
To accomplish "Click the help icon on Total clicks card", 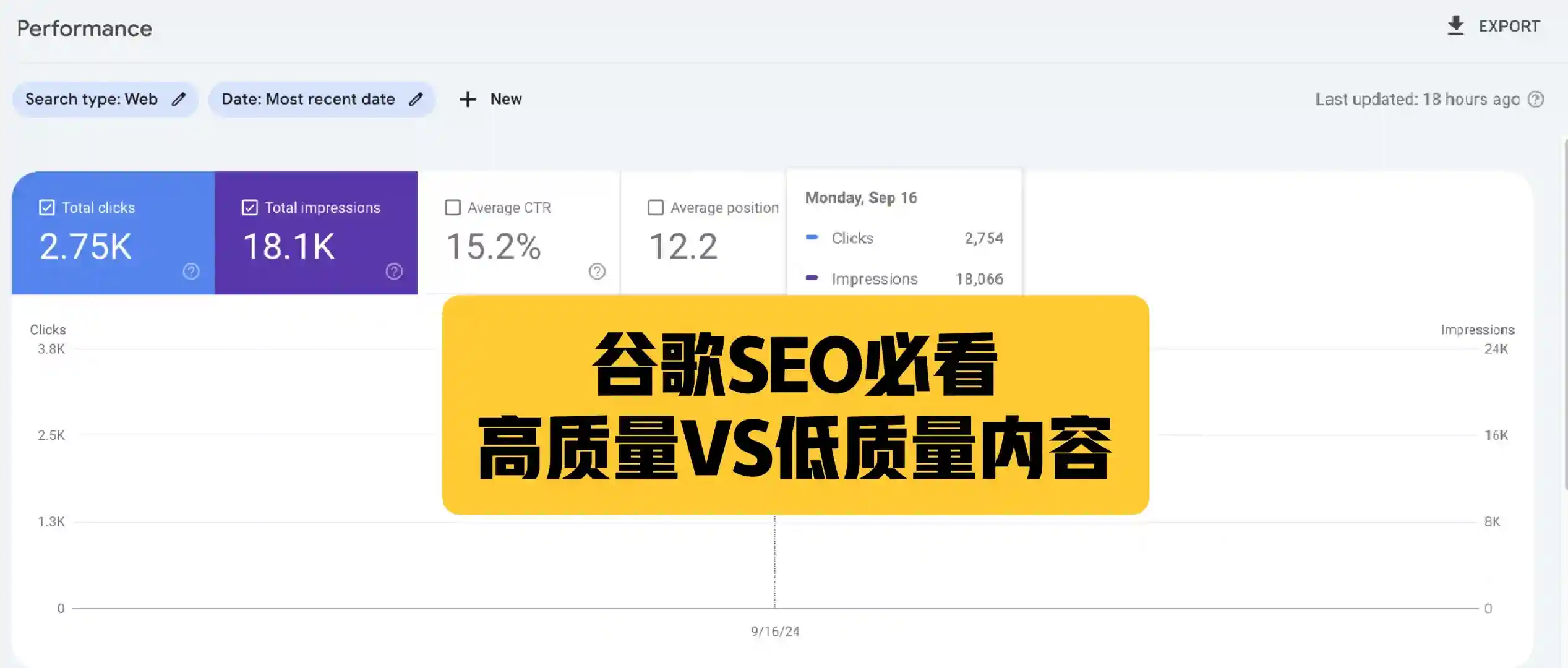I will [191, 272].
